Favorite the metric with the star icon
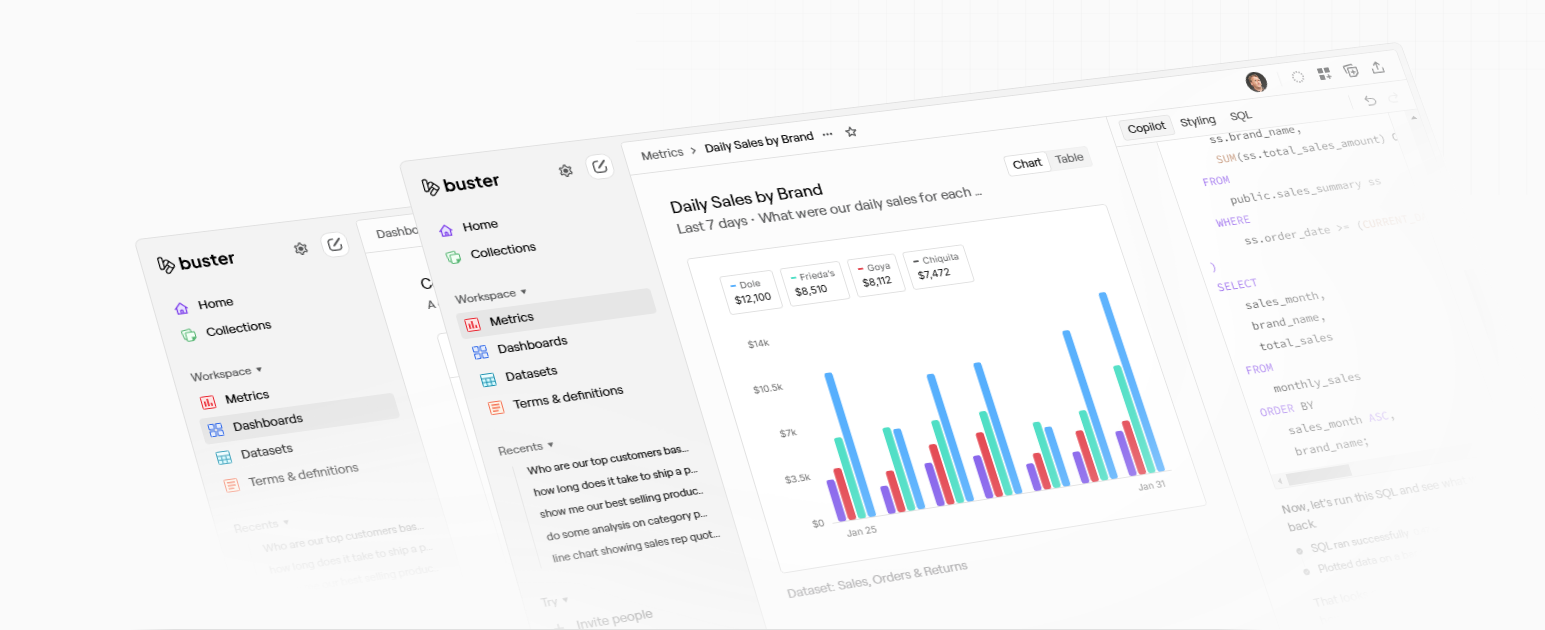 (x=851, y=131)
